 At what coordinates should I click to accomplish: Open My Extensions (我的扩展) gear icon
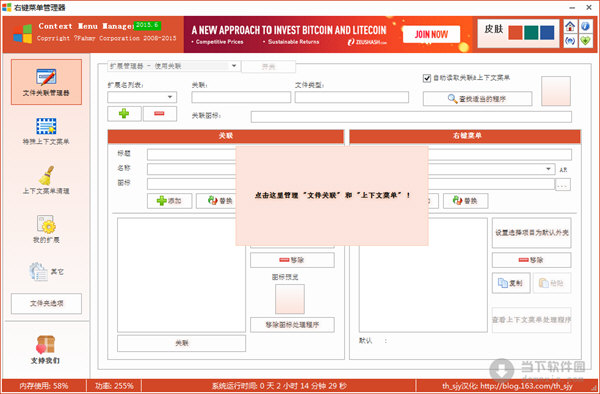coord(46,224)
